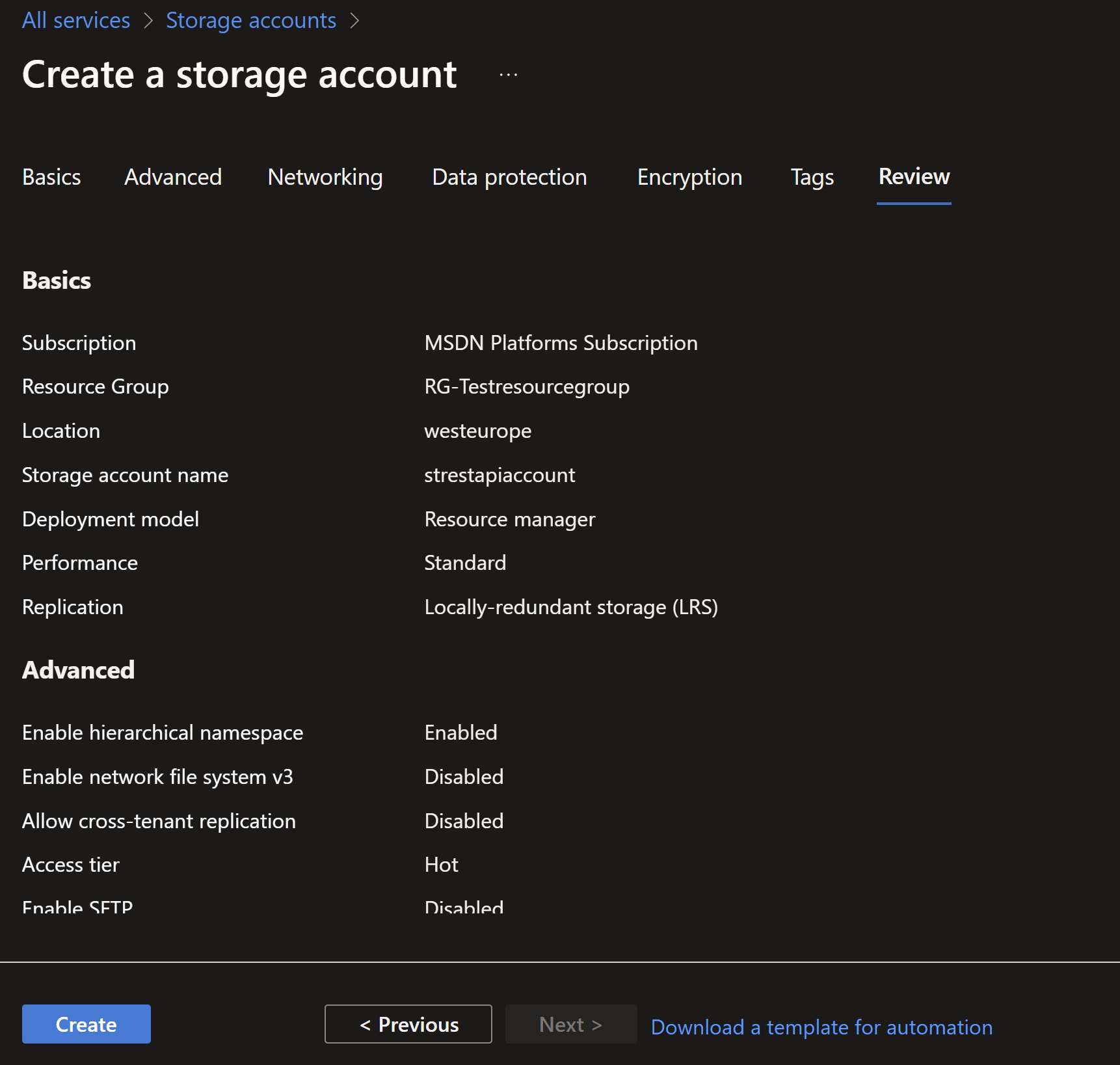Click the disabled Next button

click(571, 1024)
